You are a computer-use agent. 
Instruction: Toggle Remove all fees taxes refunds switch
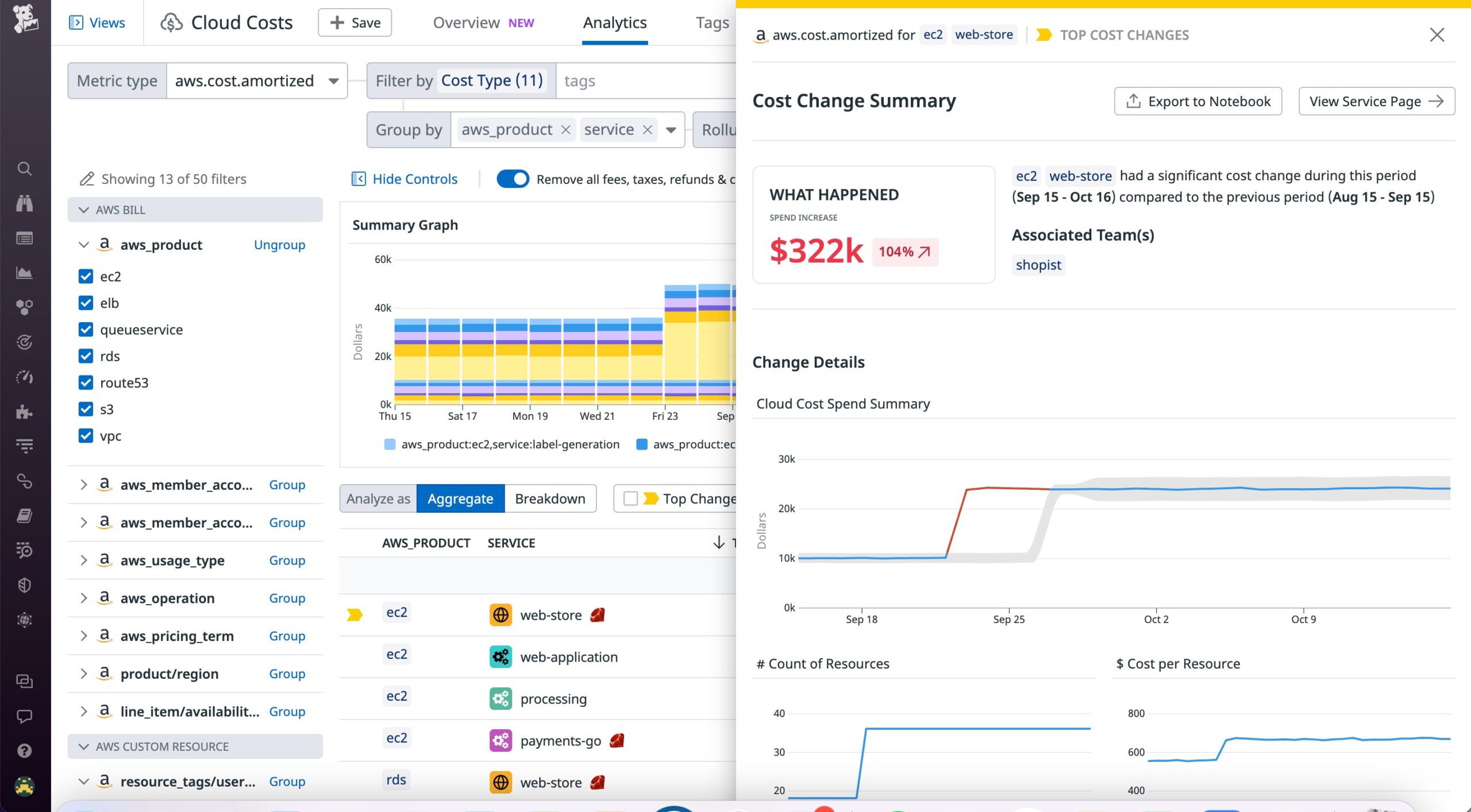pos(513,178)
